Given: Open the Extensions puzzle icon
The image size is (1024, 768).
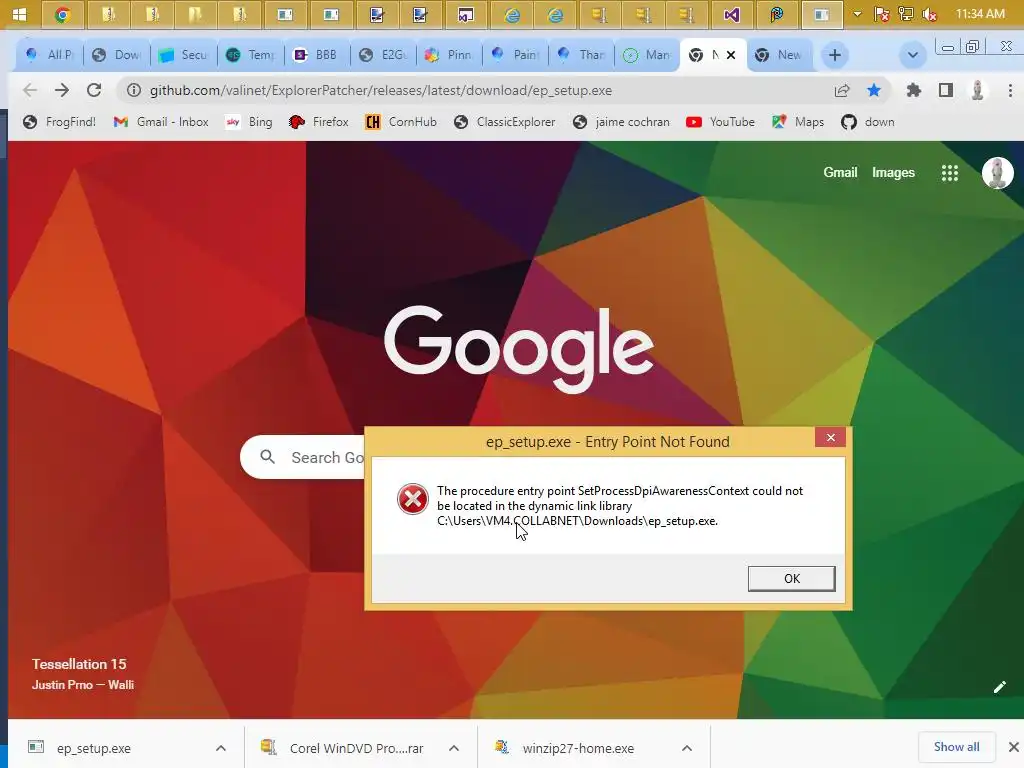Looking at the screenshot, I should click(x=914, y=90).
